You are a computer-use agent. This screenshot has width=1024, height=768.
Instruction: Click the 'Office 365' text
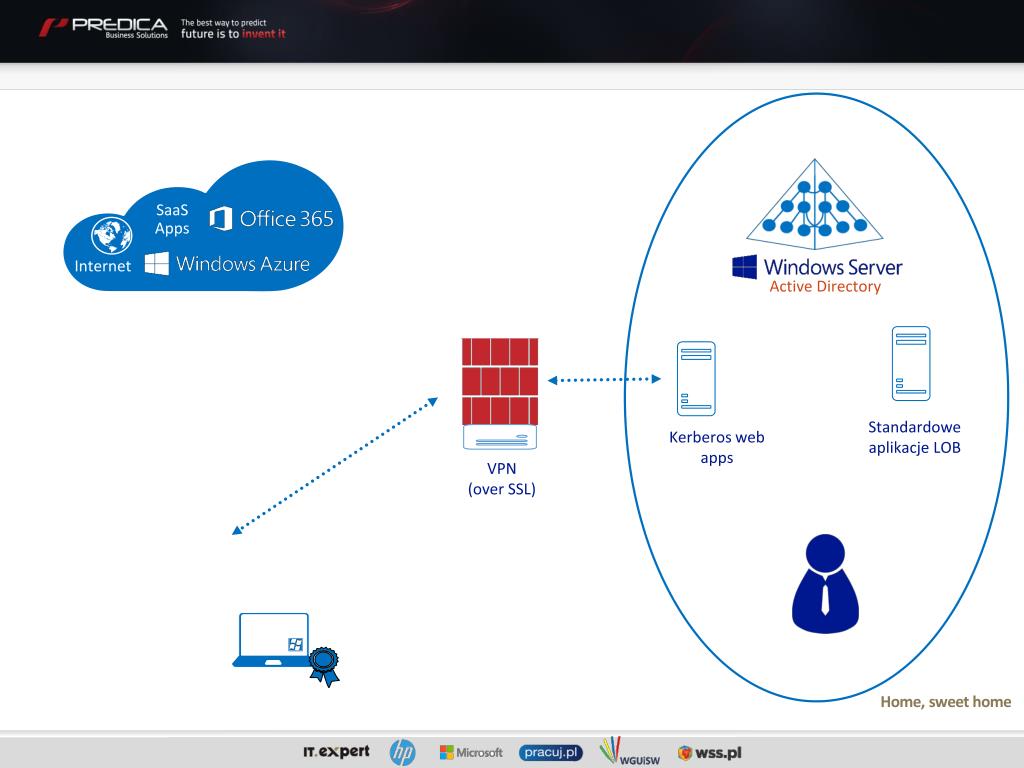[287, 219]
